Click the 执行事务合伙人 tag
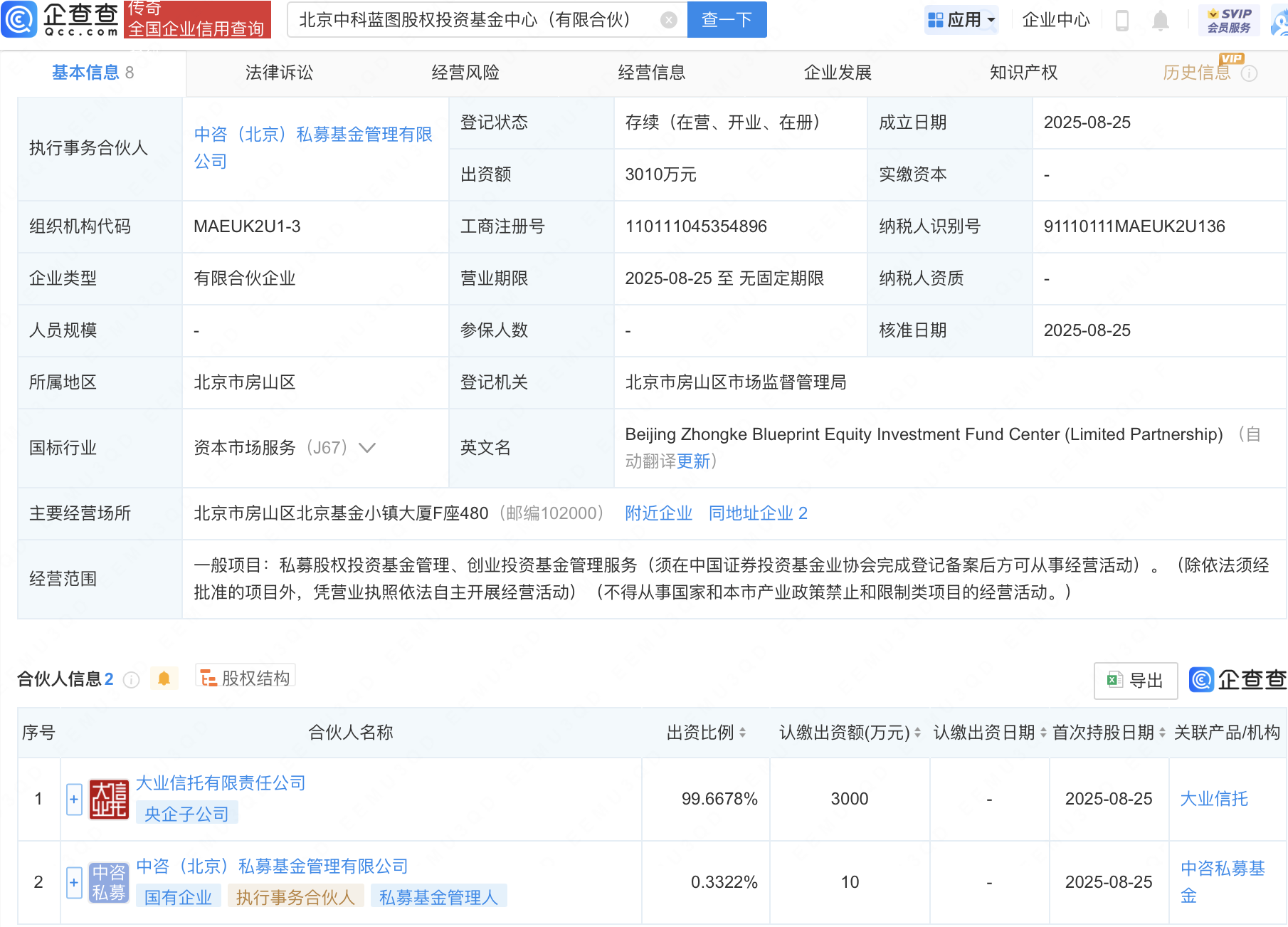The height and width of the screenshot is (927, 1288). (295, 897)
